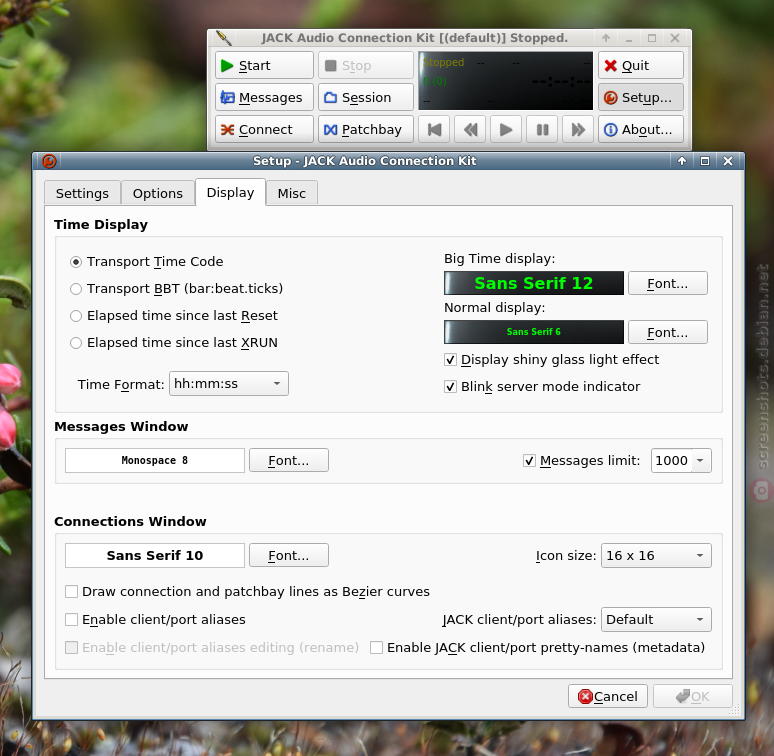
Task: Click the disabled Stop button
Action: point(366,65)
